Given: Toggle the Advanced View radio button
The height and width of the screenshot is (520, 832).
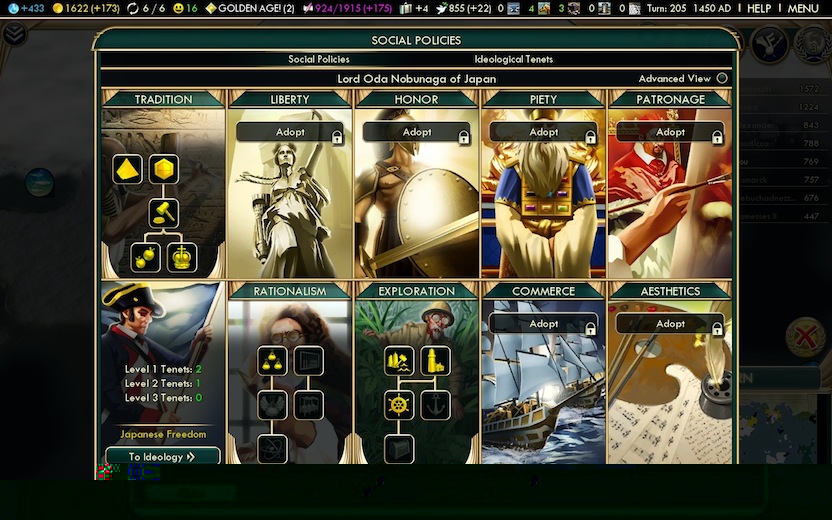Looking at the screenshot, I should tap(722, 79).
